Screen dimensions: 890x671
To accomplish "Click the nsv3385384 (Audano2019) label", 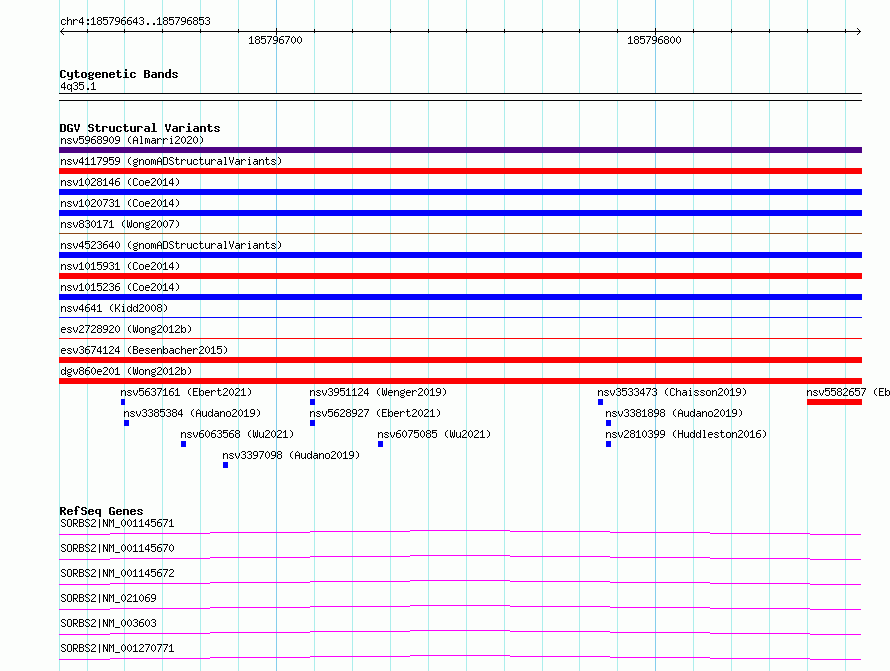I will click(x=192, y=413).
